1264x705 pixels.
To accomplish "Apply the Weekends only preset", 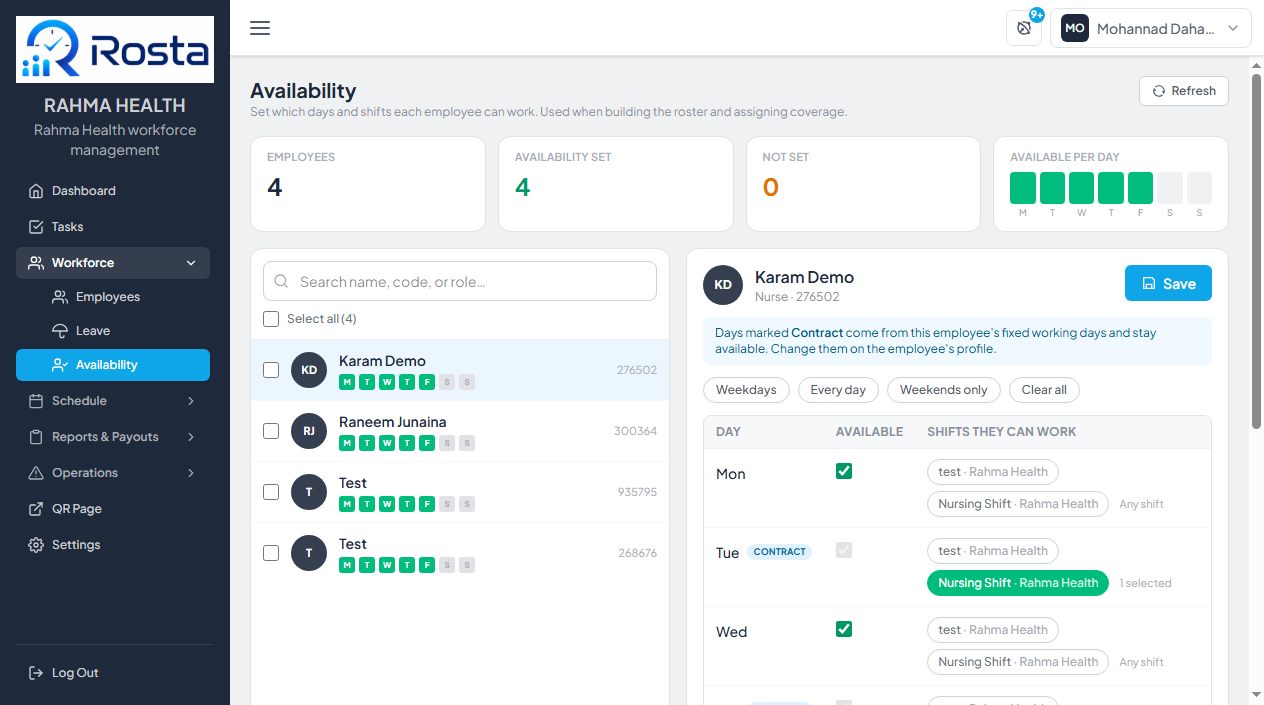I will click(943, 390).
